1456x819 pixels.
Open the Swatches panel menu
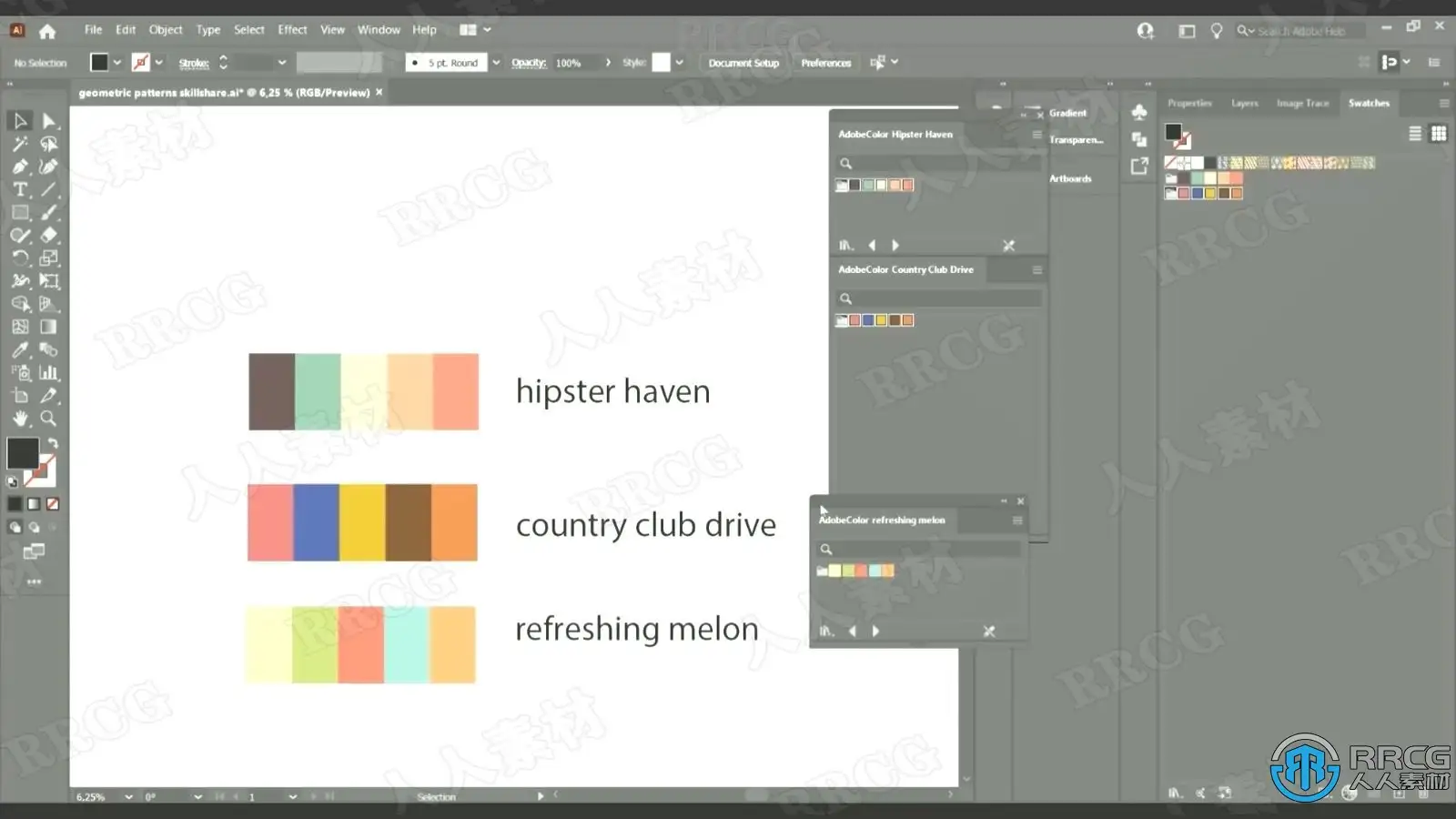pos(1444,103)
